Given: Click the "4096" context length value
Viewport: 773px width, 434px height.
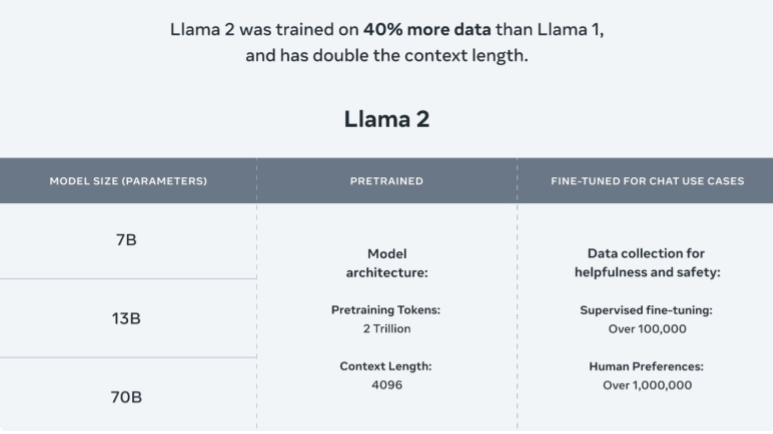Looking at the screenshot, I should [386, 384].
